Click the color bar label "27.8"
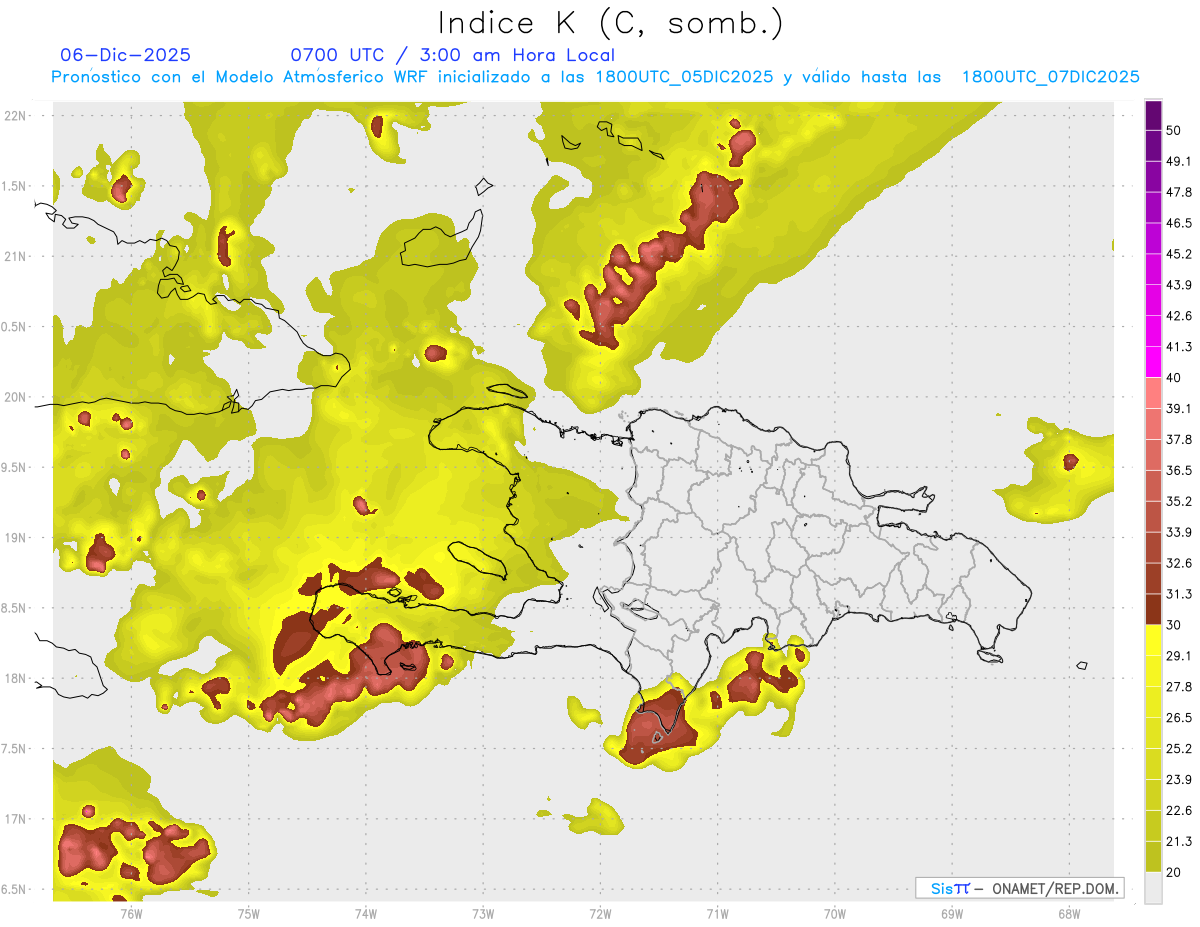Screen dimensions: 1200x927 point(1179,686)
